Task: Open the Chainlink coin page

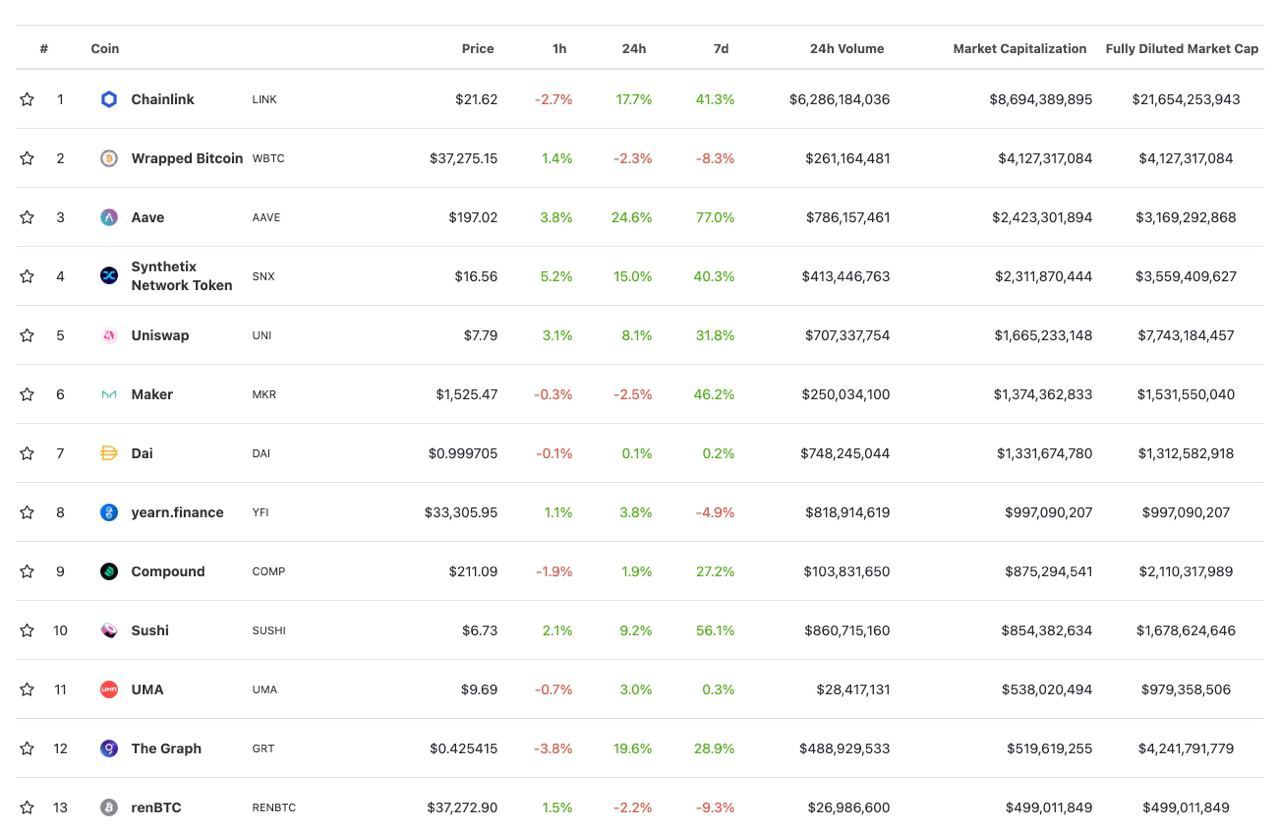Action: pyautogui.click(x=163, y=99)
